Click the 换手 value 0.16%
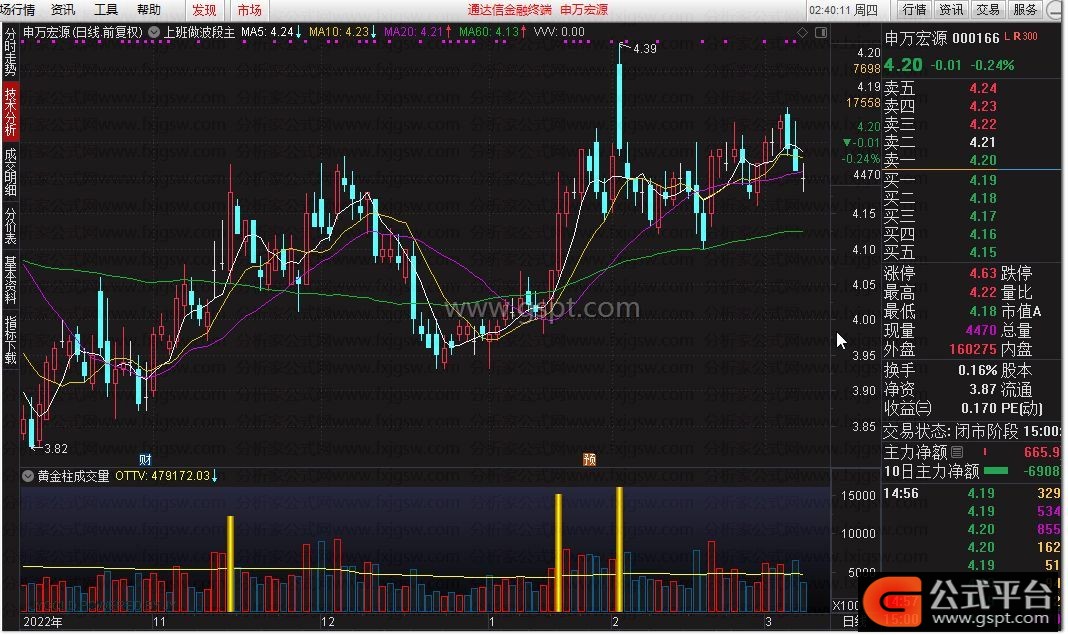The width and height of the screenshot is (1068, 635). [x=977, y=371]
